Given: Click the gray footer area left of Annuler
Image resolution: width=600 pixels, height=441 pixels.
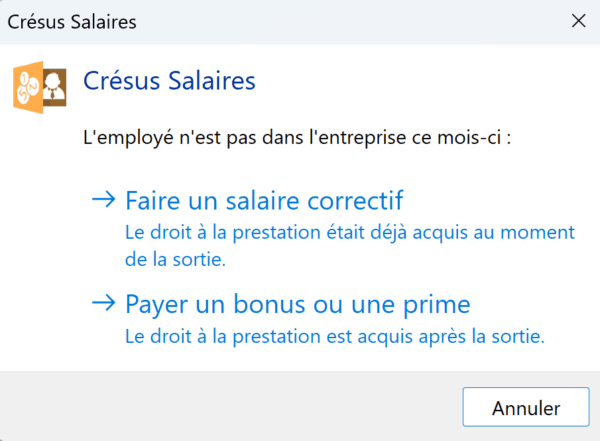Looking at the screenshot, I should coord(230,407).
